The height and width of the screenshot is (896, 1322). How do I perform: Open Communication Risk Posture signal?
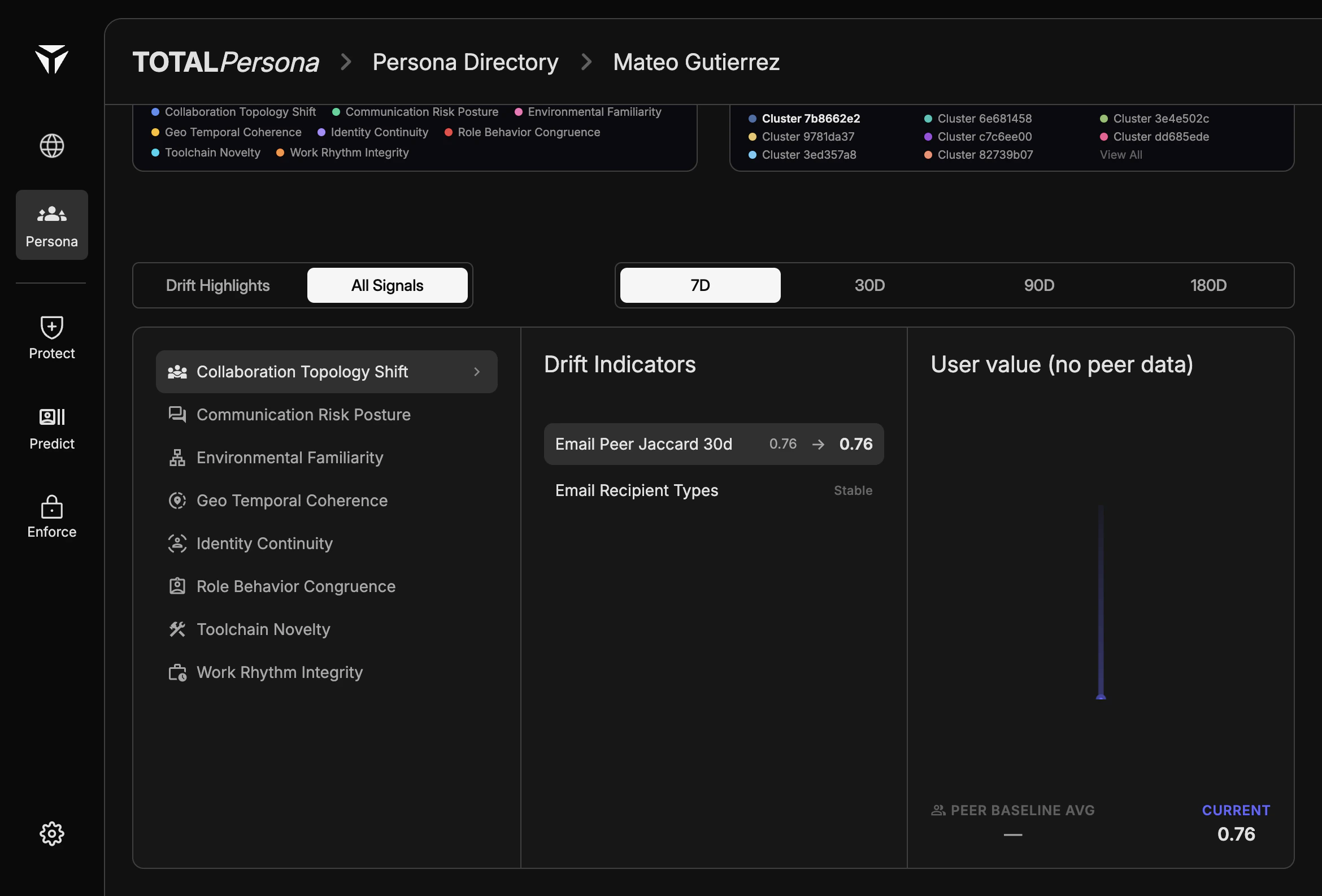303,415
